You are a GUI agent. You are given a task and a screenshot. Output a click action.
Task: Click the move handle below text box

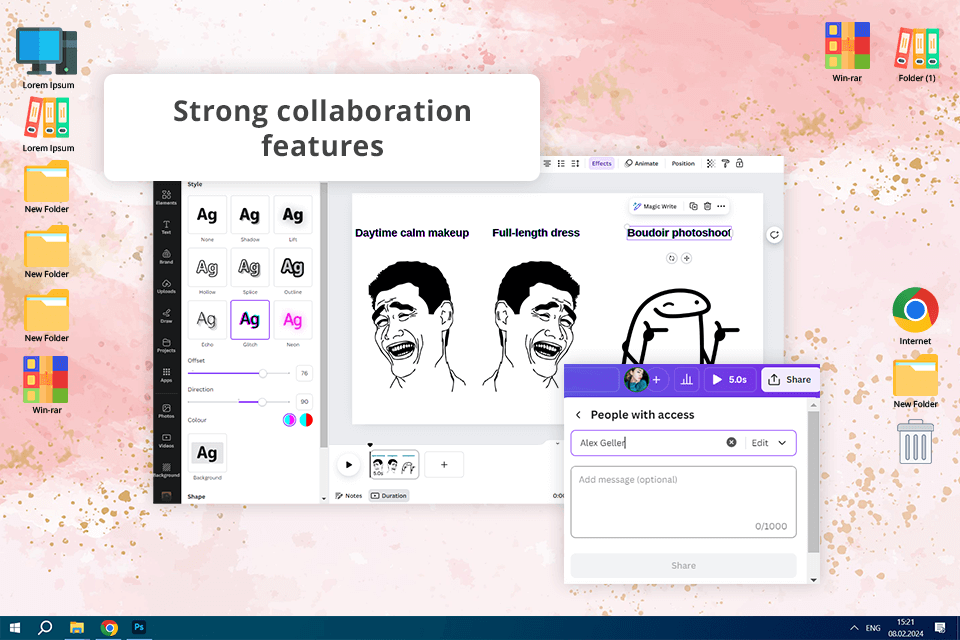pyautogui.click(x=686, y=258)
